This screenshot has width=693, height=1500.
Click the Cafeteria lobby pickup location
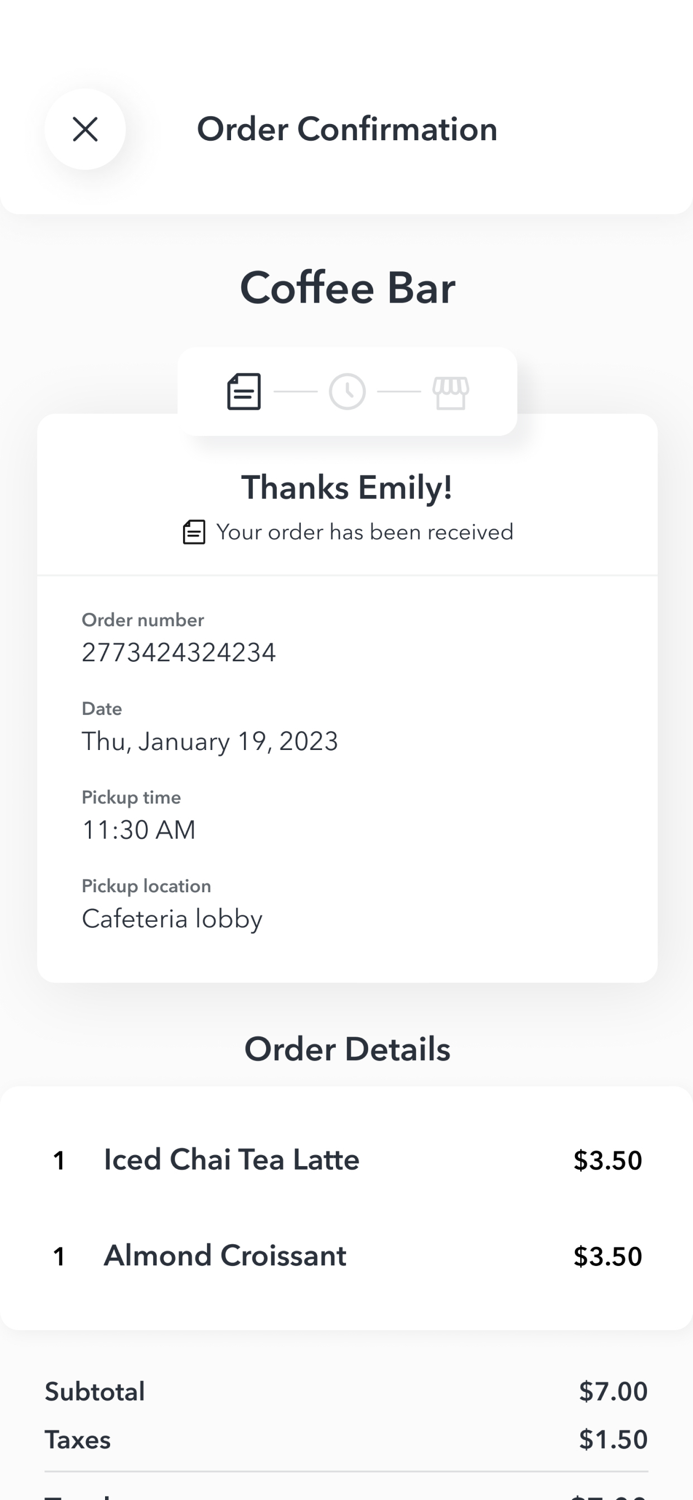point(172,918)
